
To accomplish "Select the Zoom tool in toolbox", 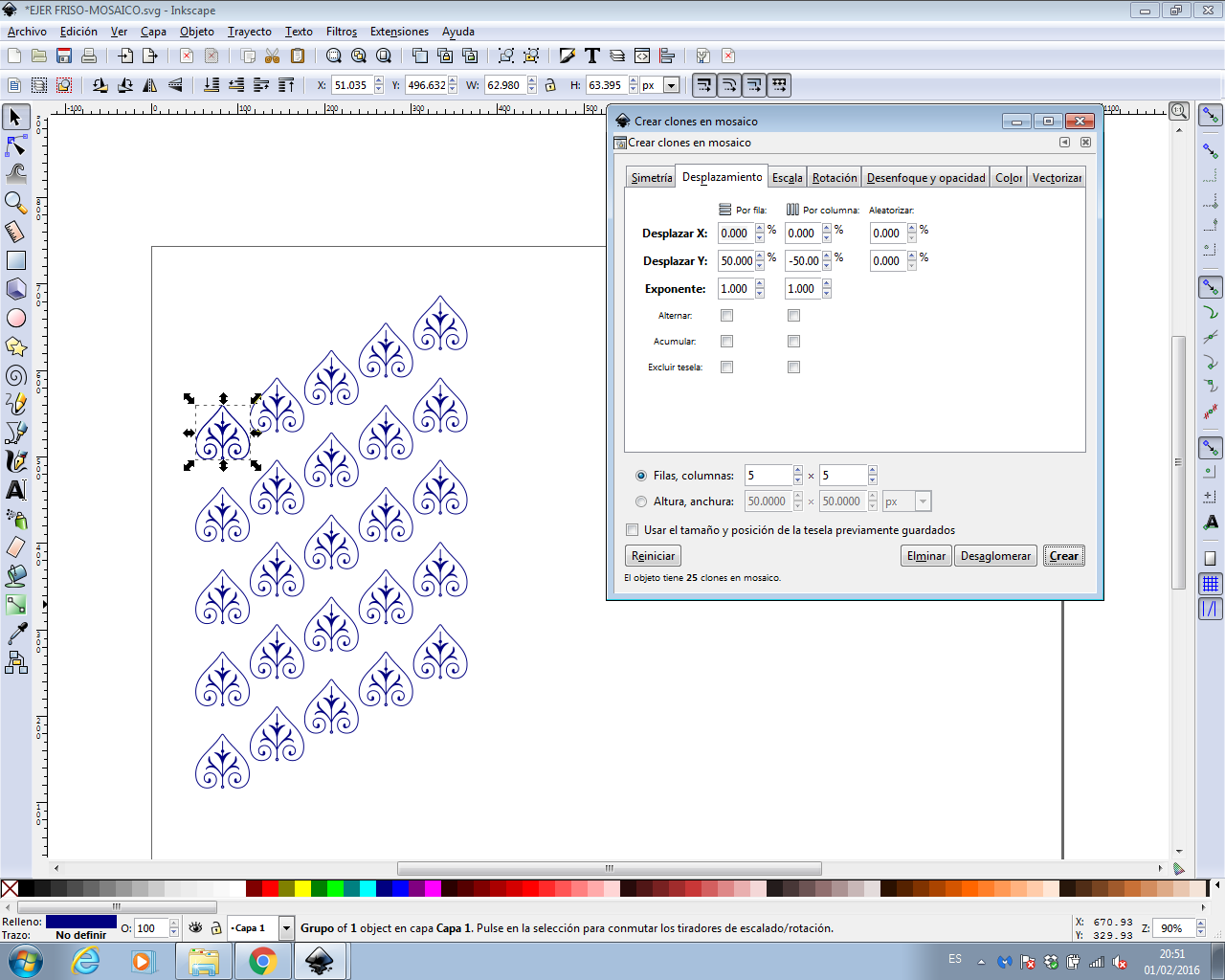I will (15, 202).
